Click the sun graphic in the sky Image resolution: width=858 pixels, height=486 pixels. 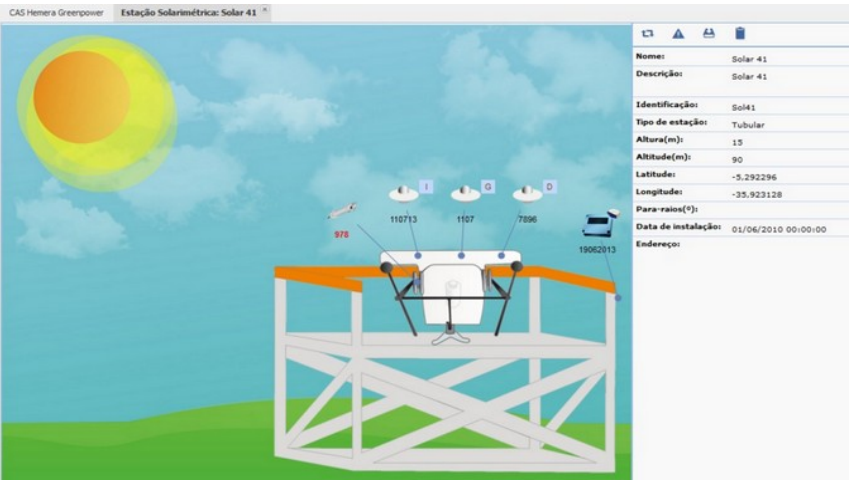click(x=83, y=97)
